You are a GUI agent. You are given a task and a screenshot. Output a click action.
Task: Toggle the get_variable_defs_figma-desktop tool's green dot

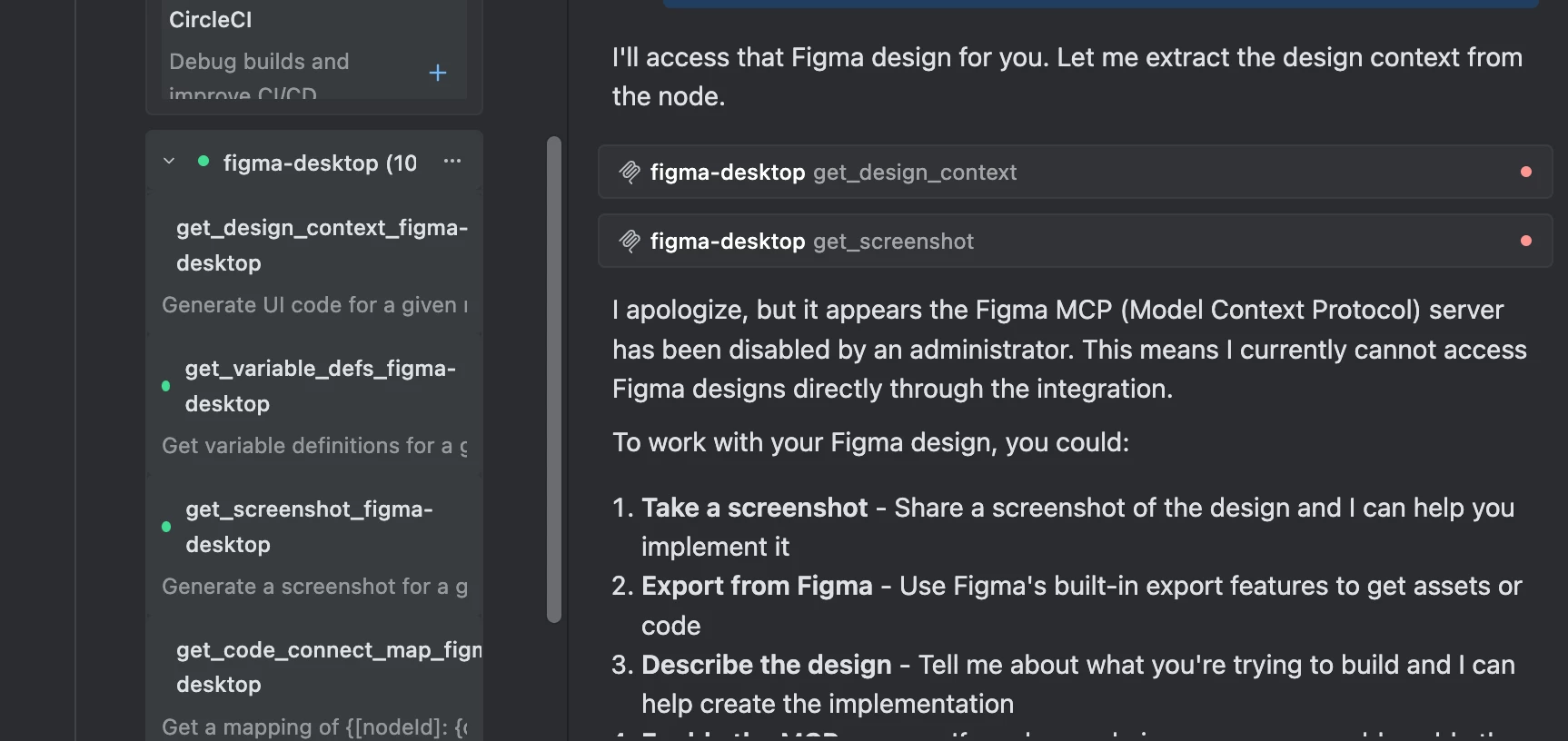(x=165, y=386)
